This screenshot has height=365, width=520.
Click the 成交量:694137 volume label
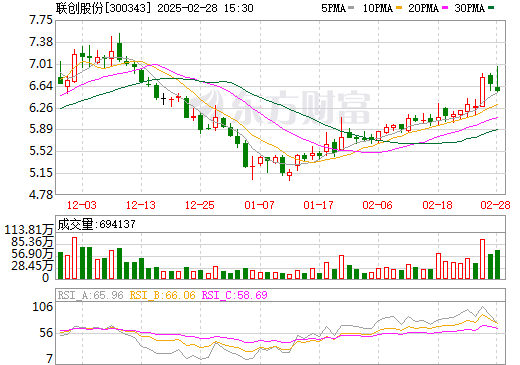tap(97, 224)
